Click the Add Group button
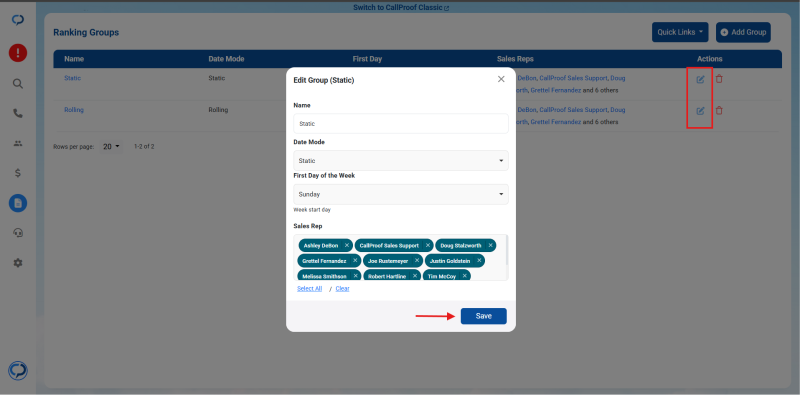This screenshot has width=800, height=395. point(743,32)
